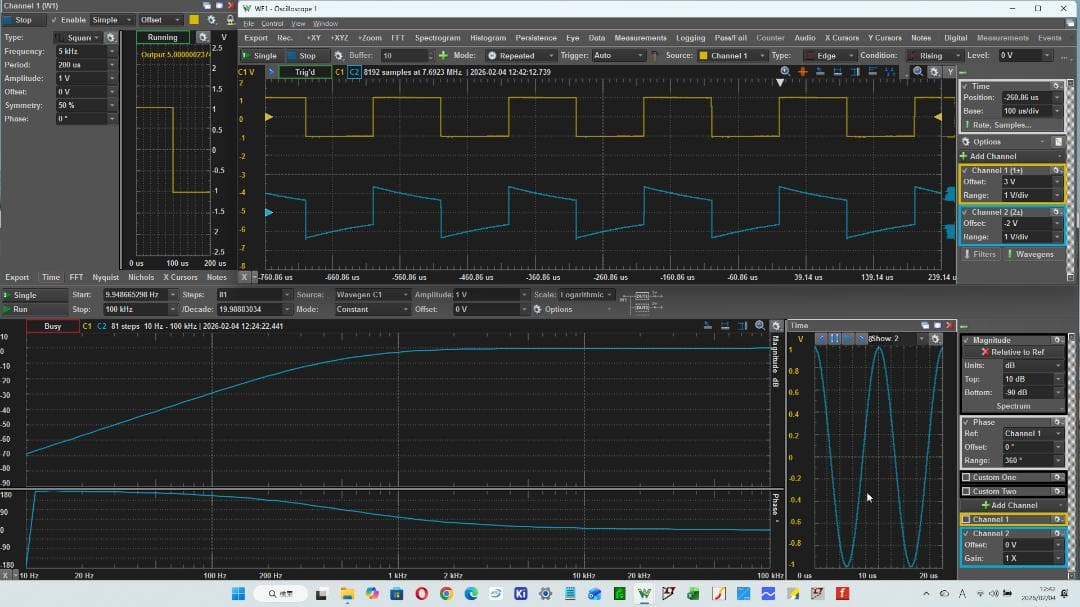Click the orange crosshair cursor icon
Viewport: 1080px width, 607px height.
tap(802, 72)
